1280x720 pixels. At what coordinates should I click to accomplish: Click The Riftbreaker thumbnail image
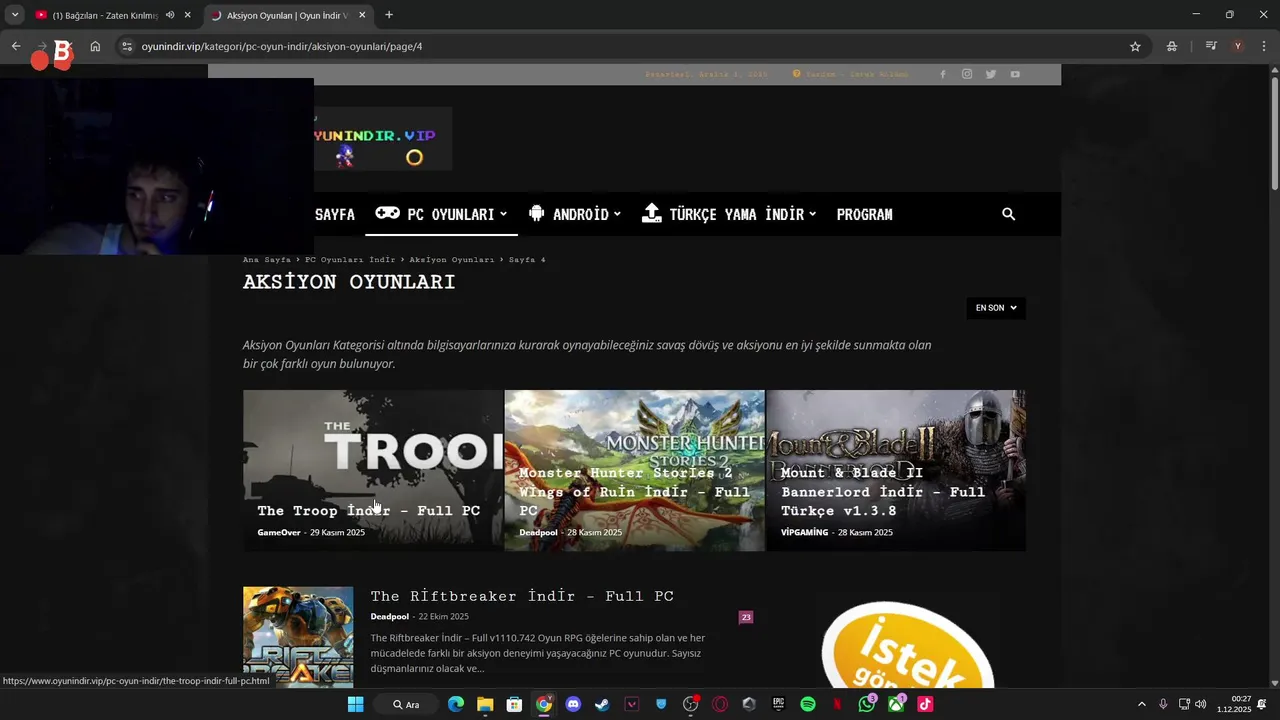coord(298,636)
